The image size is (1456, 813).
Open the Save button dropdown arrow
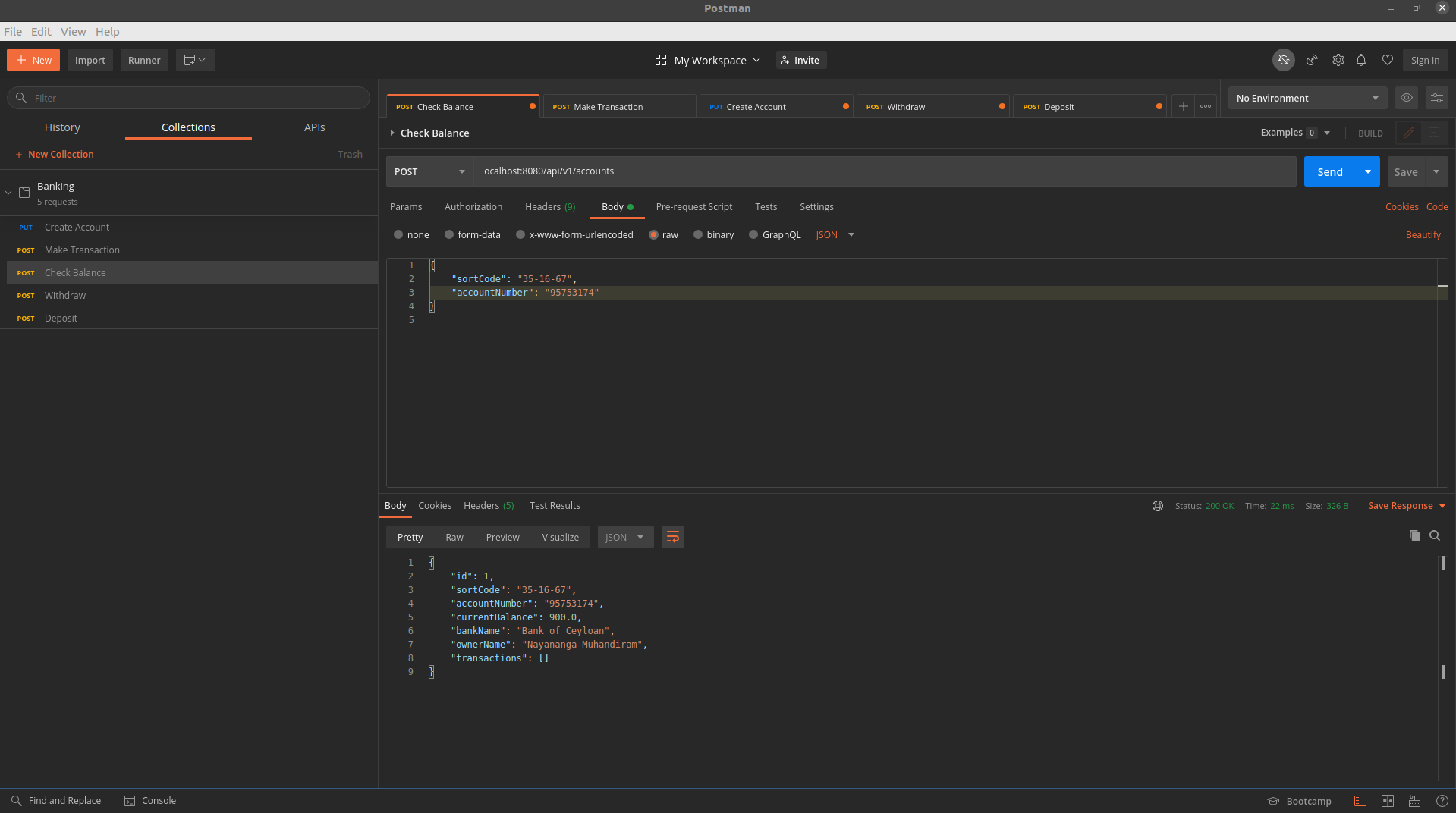tap(1436, 171)
